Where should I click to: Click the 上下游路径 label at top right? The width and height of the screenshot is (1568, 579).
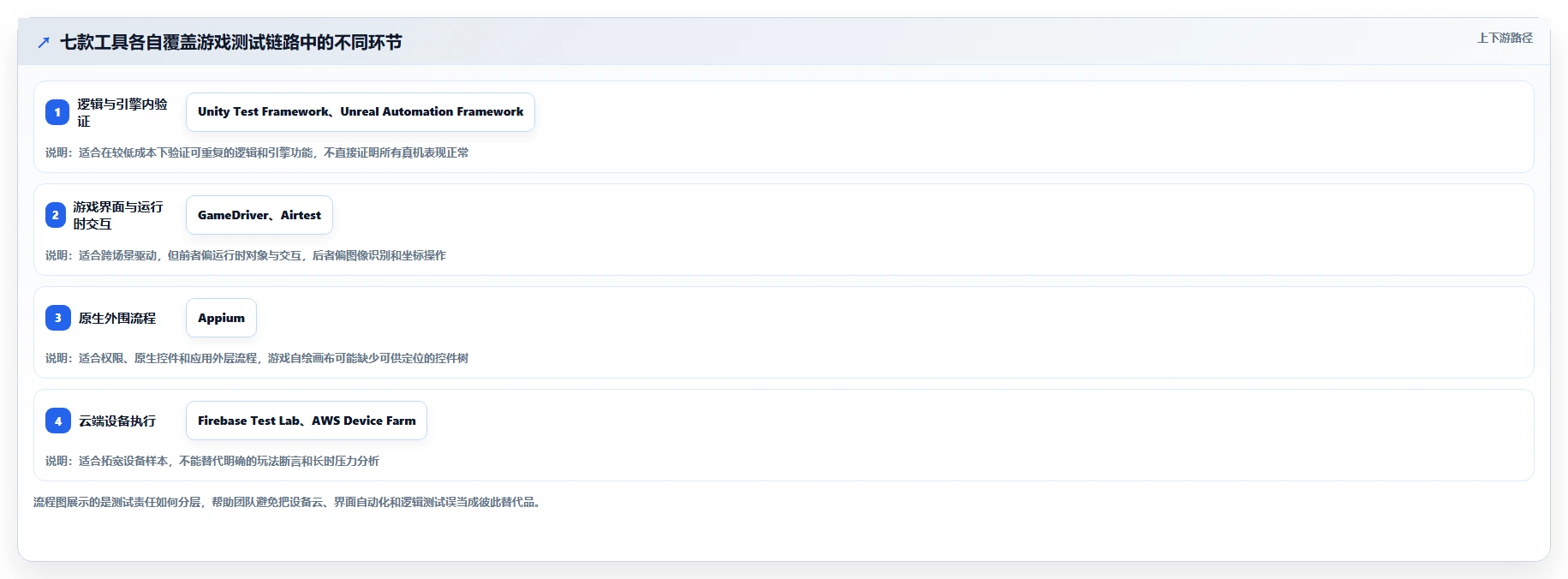click(x=1505, y=38)
